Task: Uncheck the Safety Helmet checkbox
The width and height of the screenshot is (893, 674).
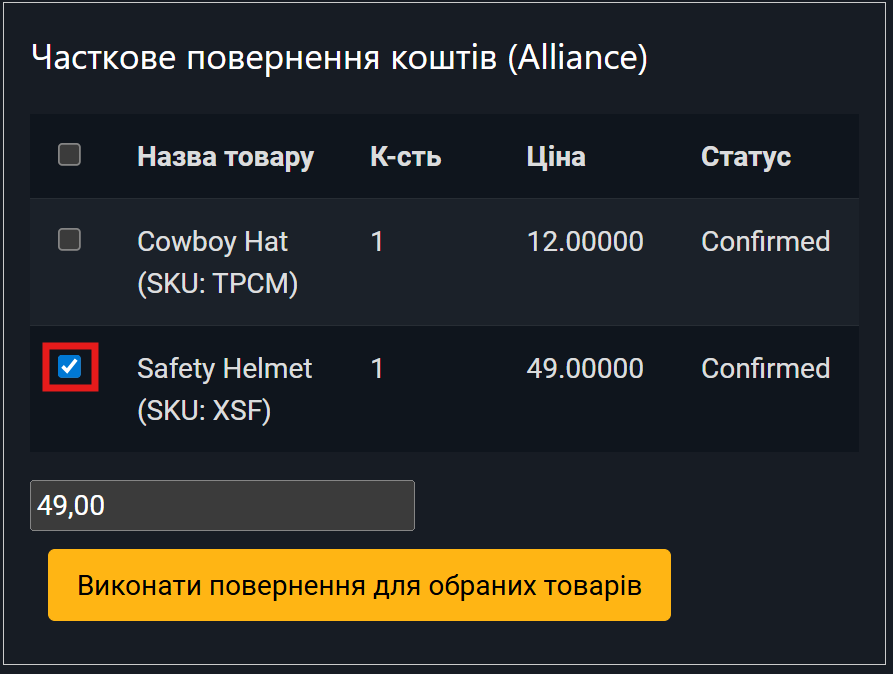Action: pyautogui.click(x=69, y=367)
